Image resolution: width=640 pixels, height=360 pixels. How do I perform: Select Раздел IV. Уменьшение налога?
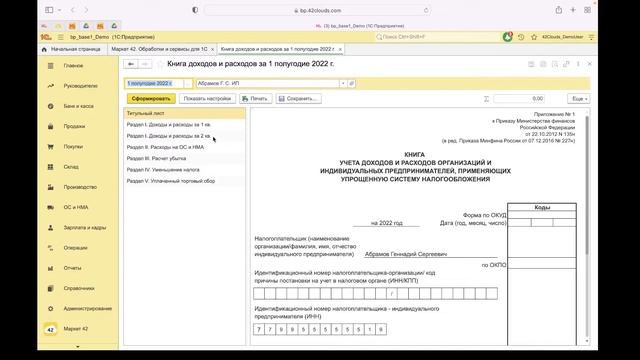tap(184, 170)
